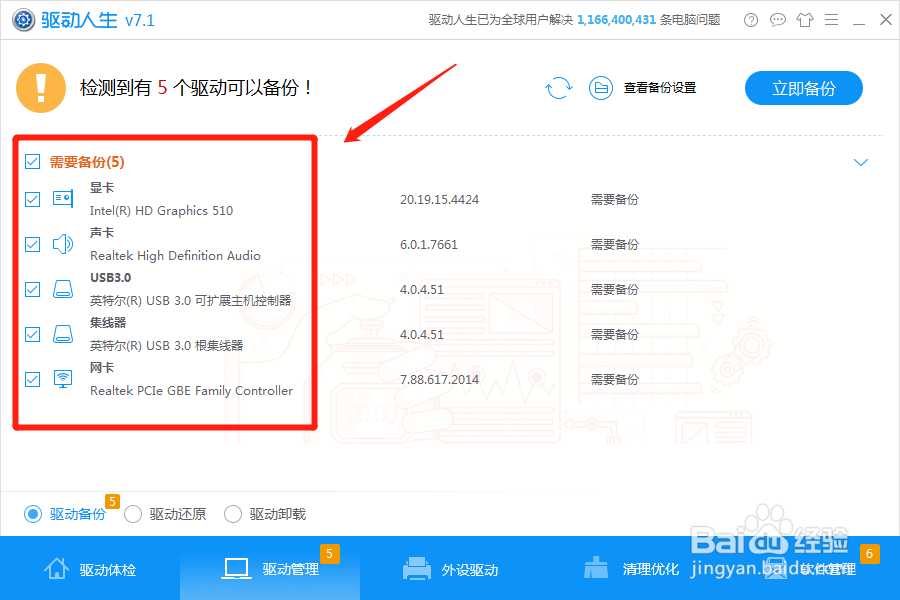Click 英特尔(R) USB 3.0 可扩展主机控制器 name
This screenshot has width=900, height=600.
pyautogui.click(x=191, y=300)
